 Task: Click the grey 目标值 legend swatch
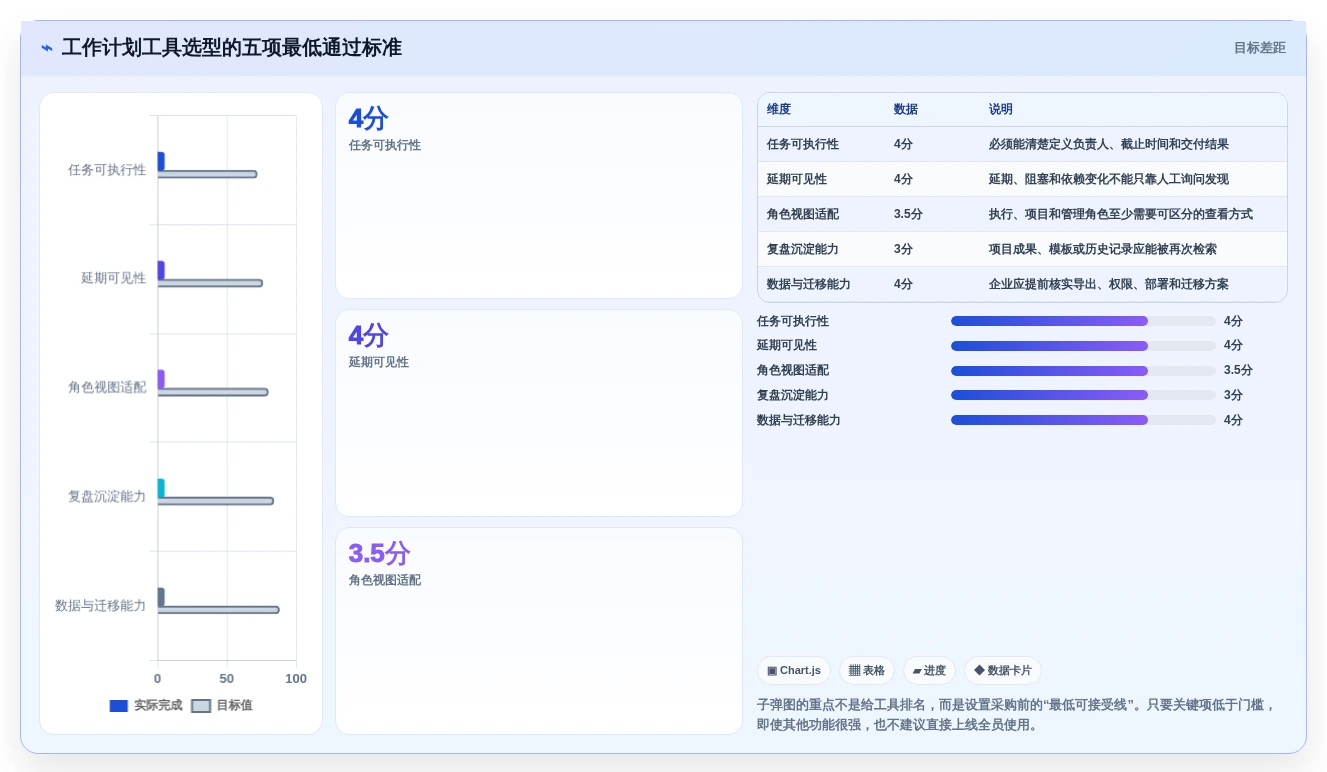coord(201,706)
